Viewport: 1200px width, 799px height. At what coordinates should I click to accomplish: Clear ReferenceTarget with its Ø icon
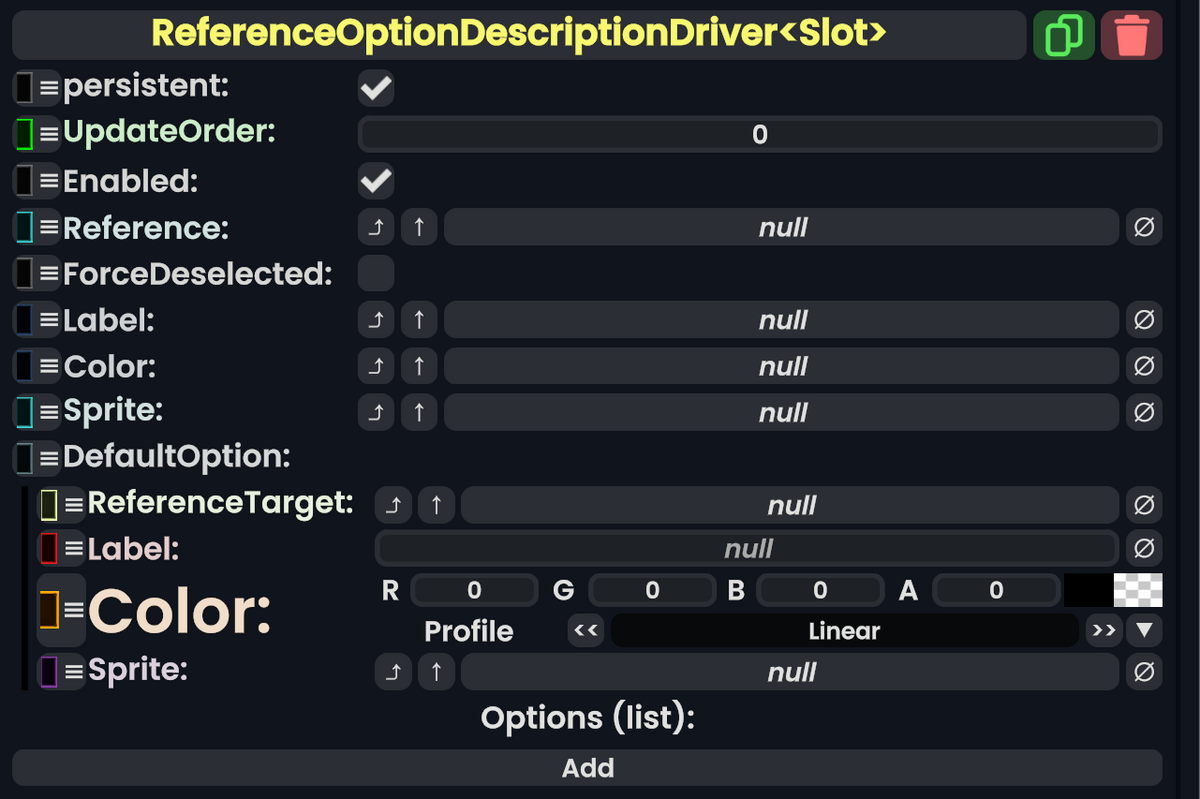coord(1144,505)
